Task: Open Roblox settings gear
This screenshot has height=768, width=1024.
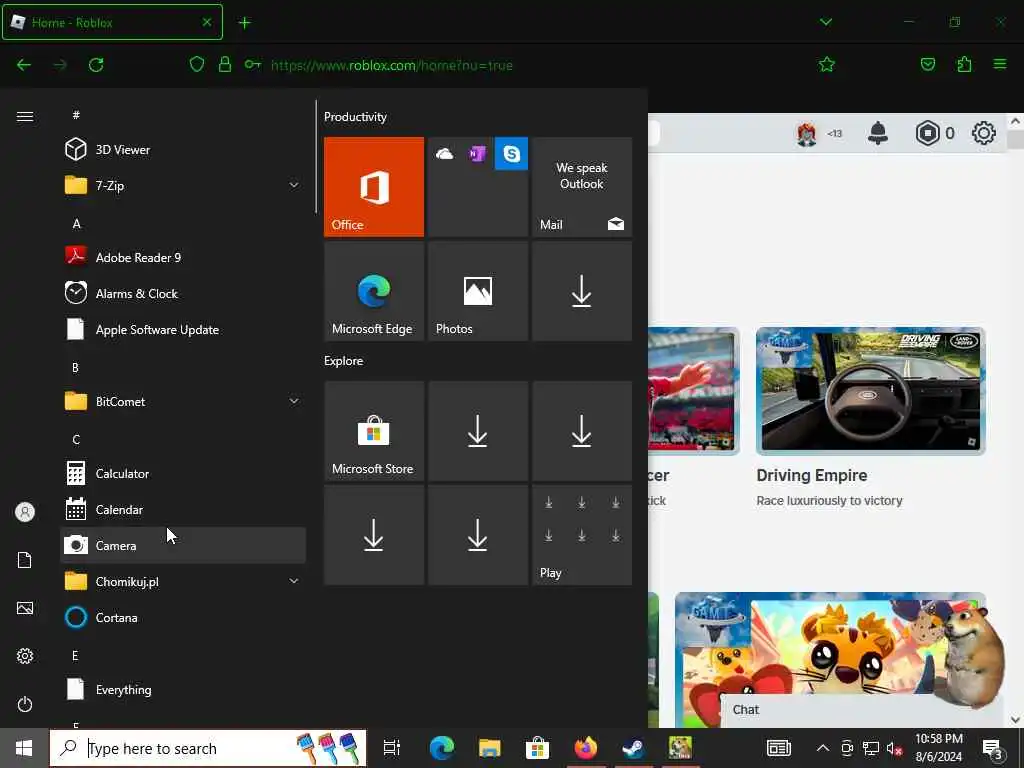Action: click(x=984, y=133)
